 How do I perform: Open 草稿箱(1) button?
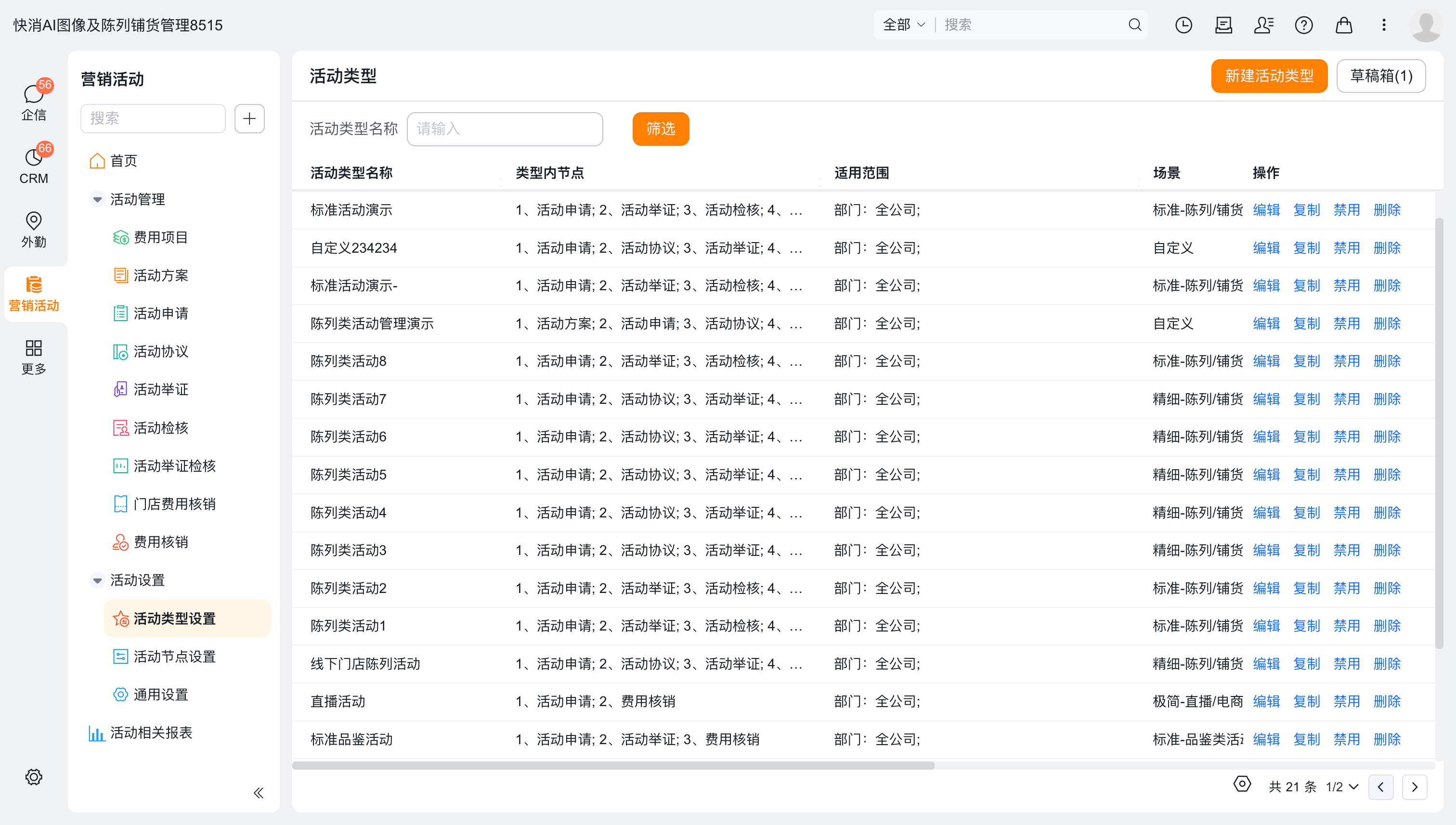click(1380, 76)
